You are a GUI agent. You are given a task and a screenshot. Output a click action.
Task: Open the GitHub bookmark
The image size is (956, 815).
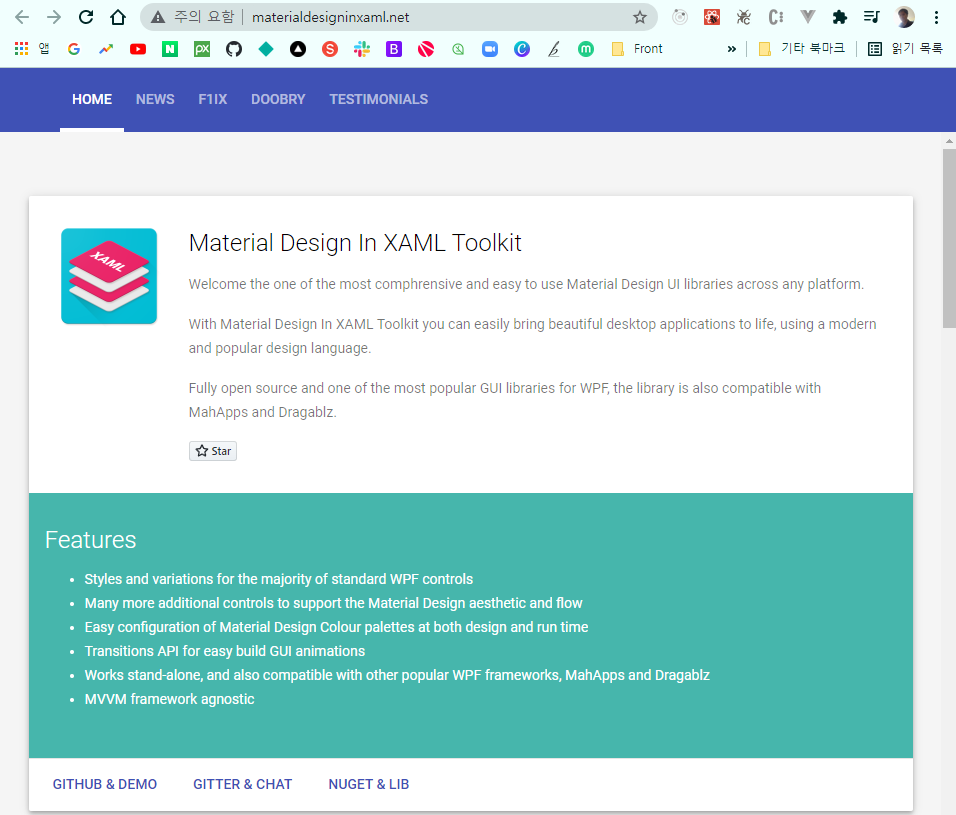(x=234, y=49)
